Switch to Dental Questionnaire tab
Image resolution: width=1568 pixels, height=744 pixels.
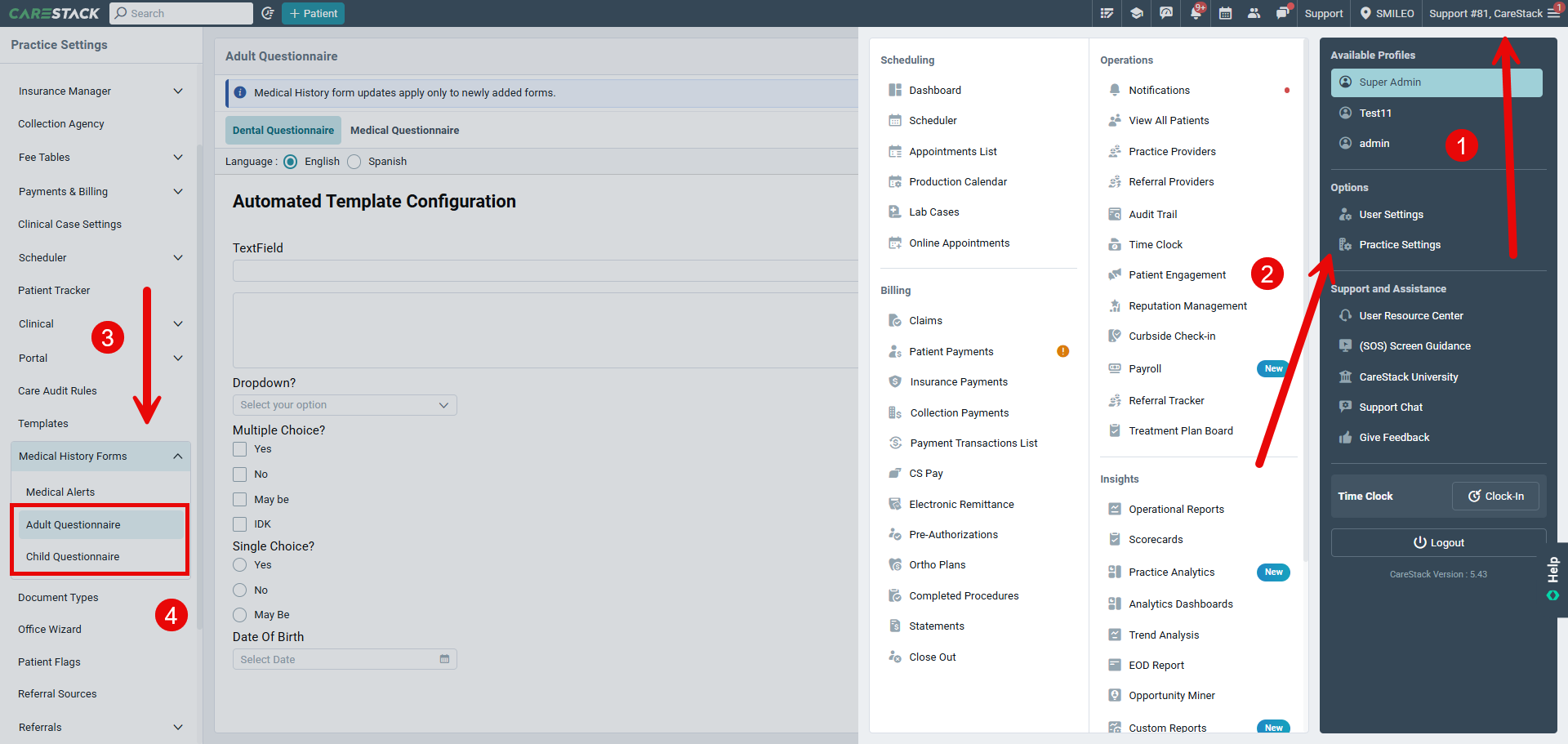[283, 130]
